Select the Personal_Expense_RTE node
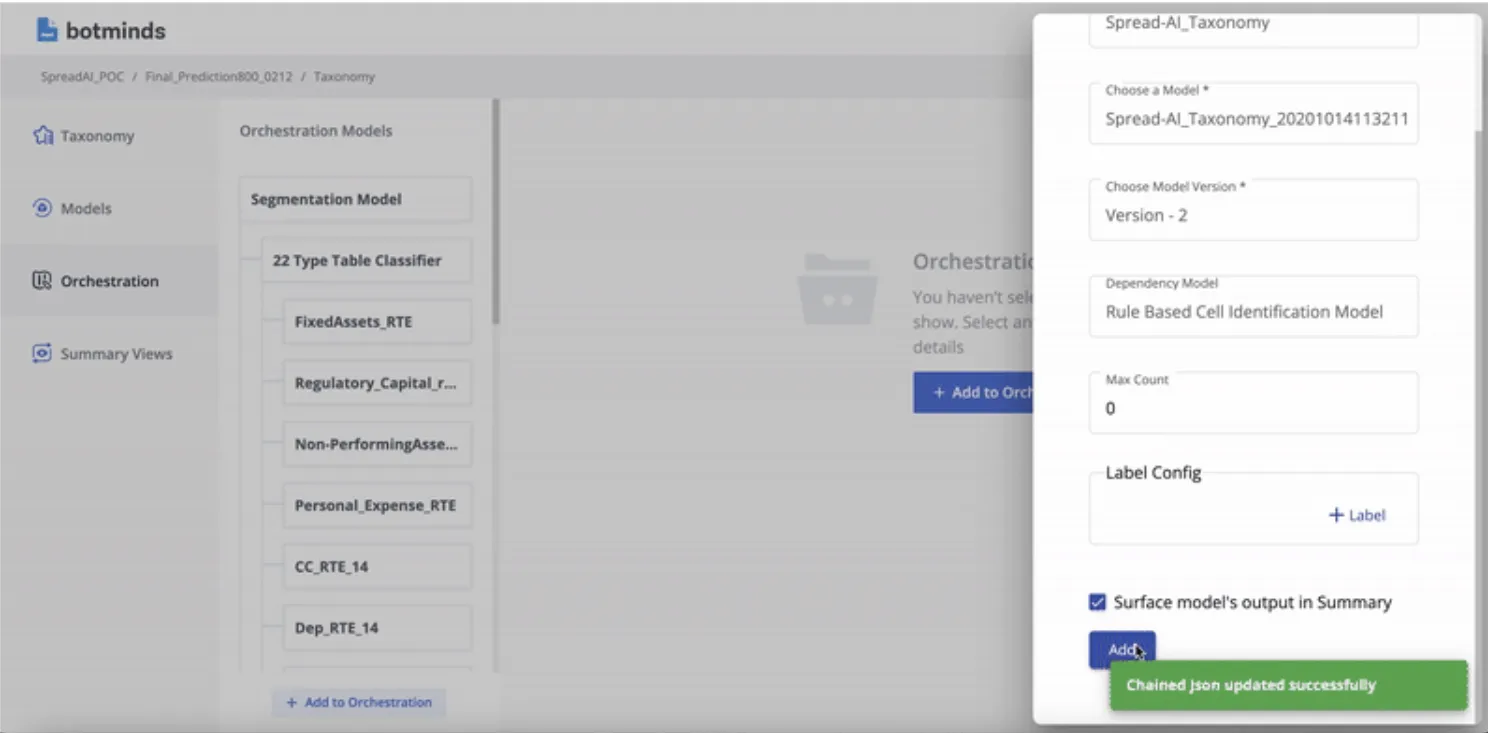Image resolution: width=1488 pixels, height=733 pixels. click(x=377, y=505)
